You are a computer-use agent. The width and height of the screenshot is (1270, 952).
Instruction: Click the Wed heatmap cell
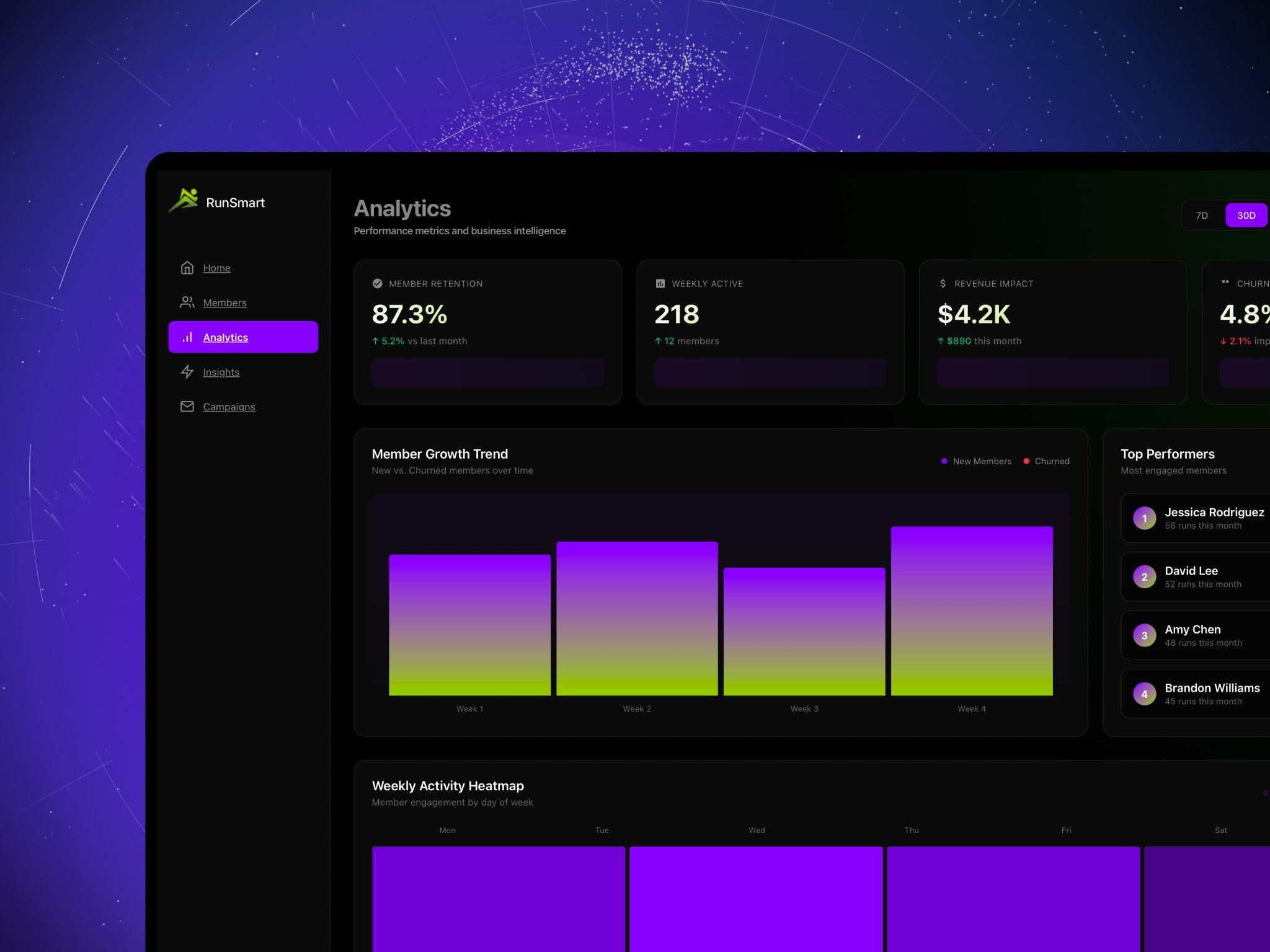point(755,899)
